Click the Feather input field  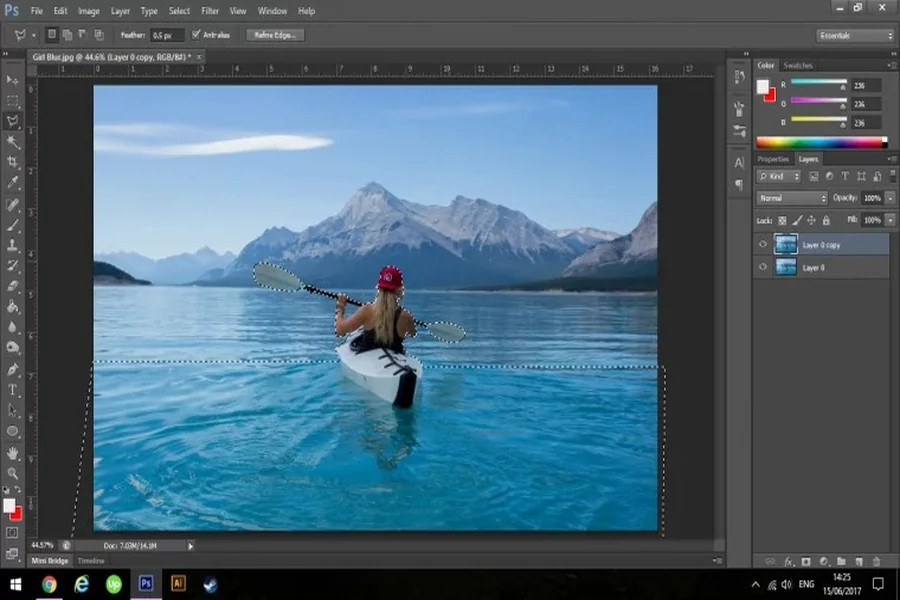coord(167,35)
